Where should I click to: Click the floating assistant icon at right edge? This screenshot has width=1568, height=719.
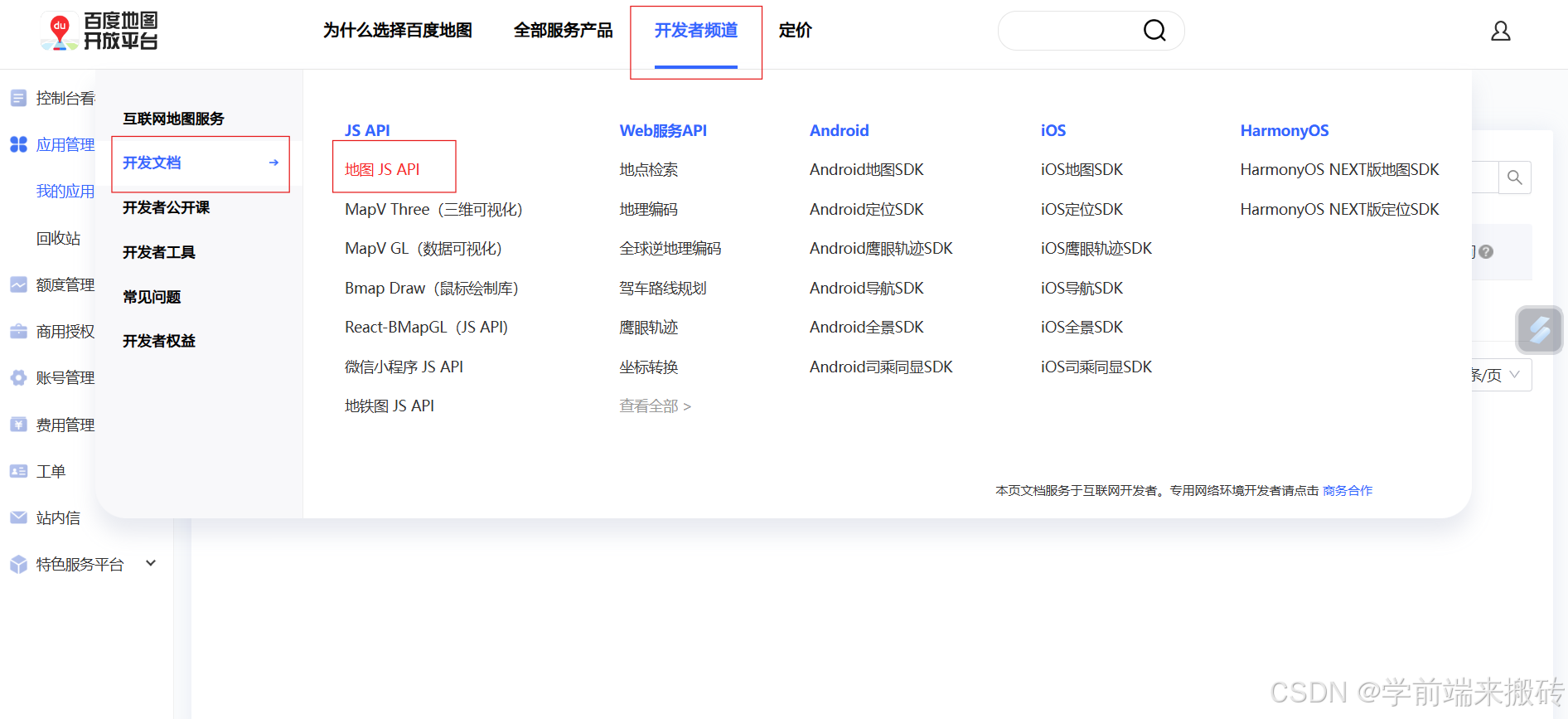click(1540, 330)
